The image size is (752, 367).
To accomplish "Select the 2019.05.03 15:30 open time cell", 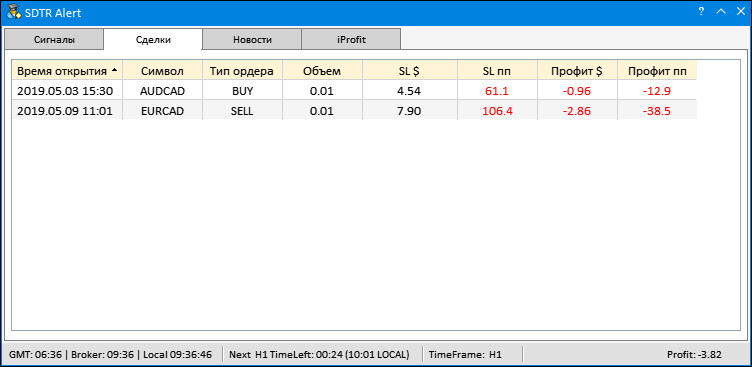I will pyautogui.click(x=67, y=91).
